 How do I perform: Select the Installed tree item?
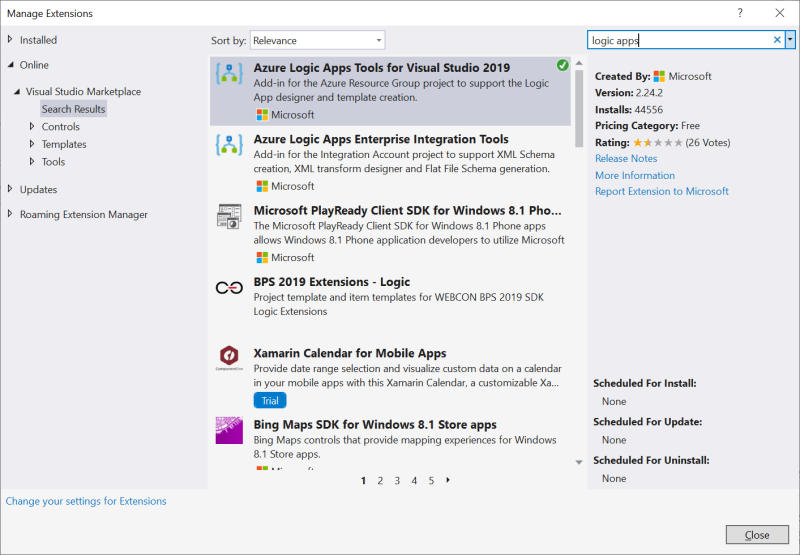coord(38,40)
